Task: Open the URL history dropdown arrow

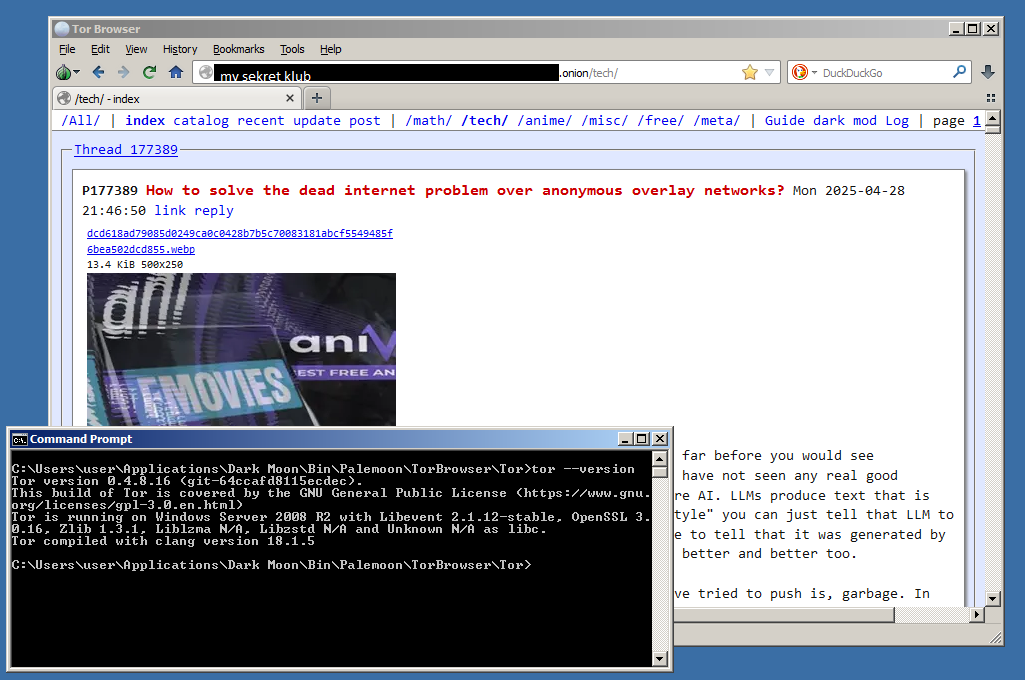Action: (769, 73)
